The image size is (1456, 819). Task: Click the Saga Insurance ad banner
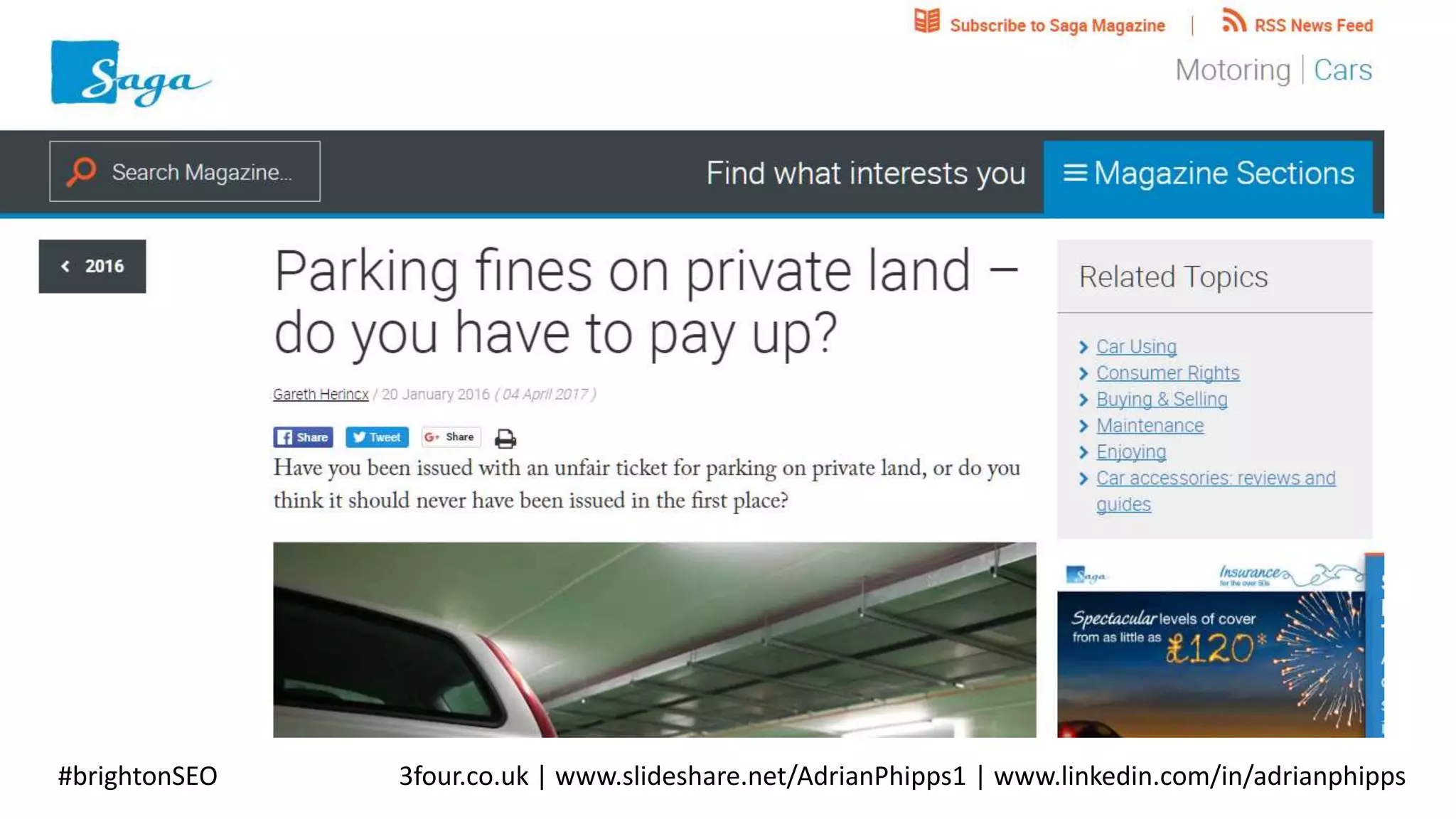[x=1220, y=645]
